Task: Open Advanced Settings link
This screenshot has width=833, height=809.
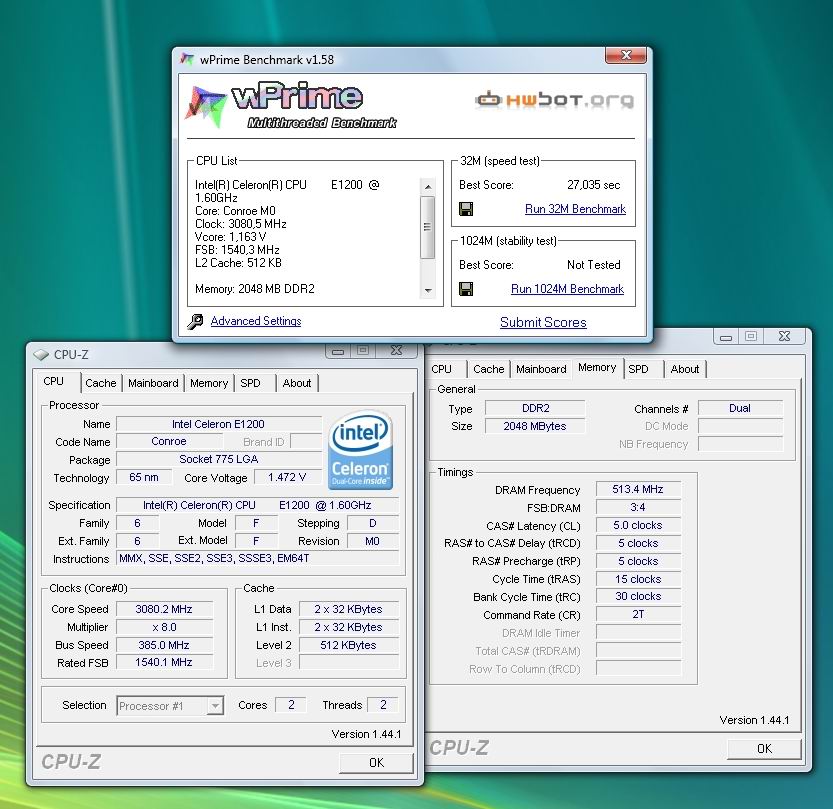Action: [256, 321]
